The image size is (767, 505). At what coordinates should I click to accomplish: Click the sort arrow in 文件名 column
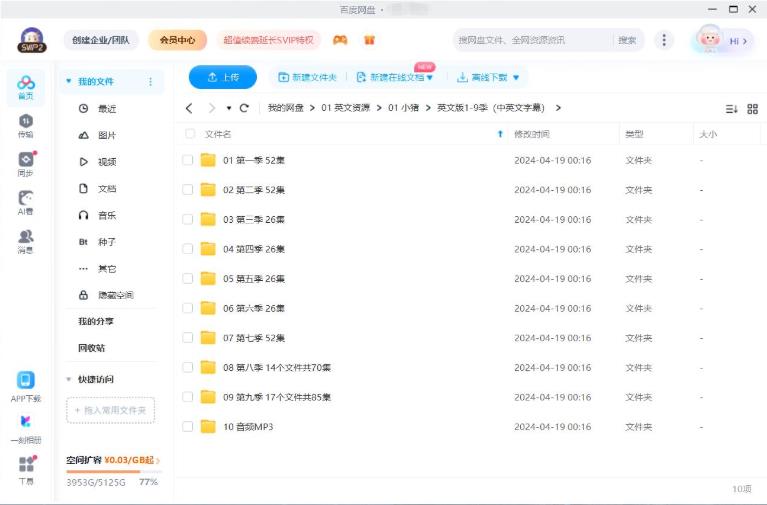coord(500,134)
